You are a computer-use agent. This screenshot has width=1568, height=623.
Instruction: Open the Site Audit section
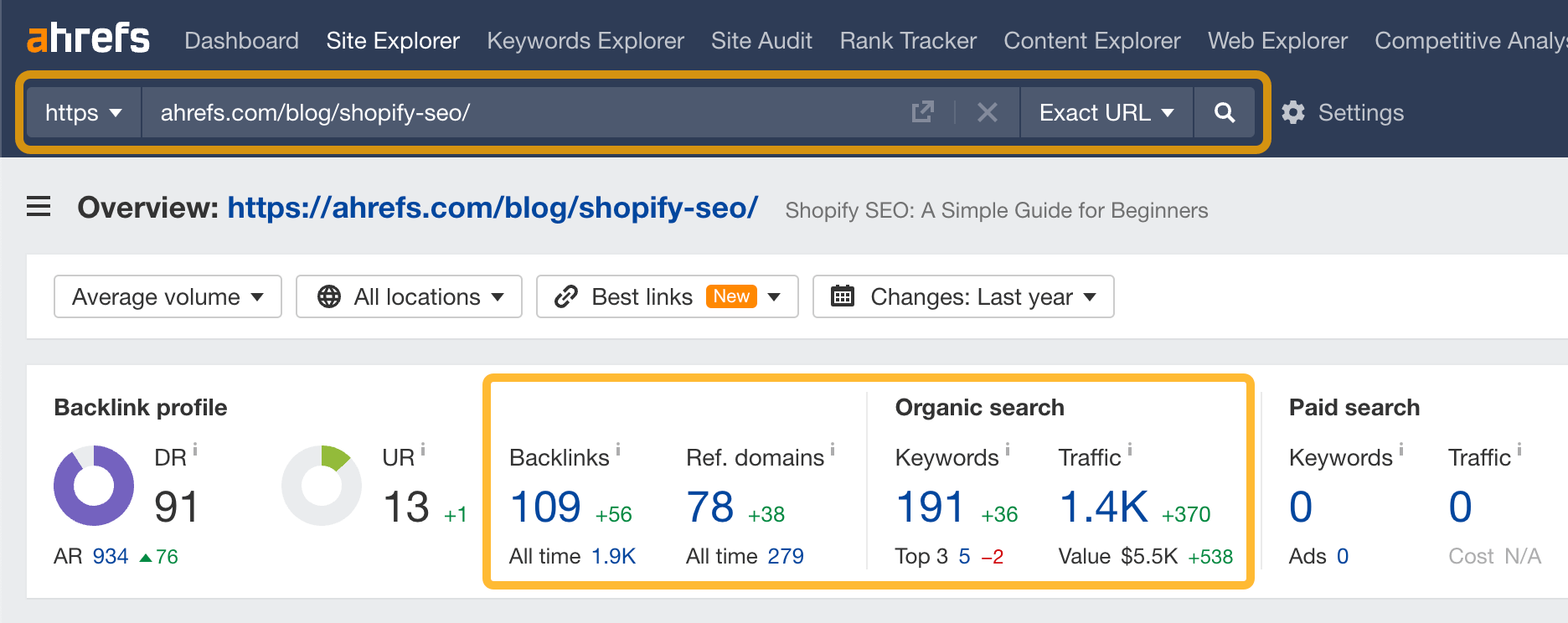(761, 39)
